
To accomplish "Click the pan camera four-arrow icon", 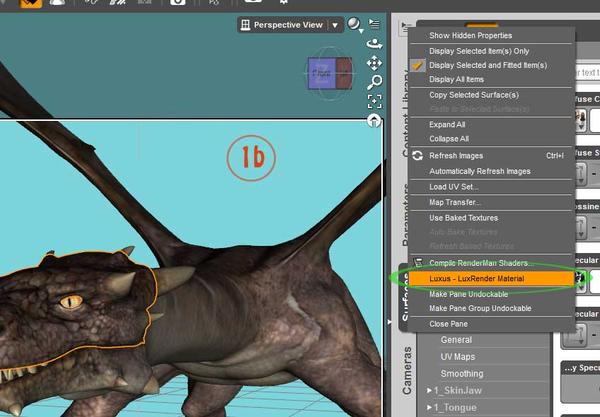I will tap(374, 63).
